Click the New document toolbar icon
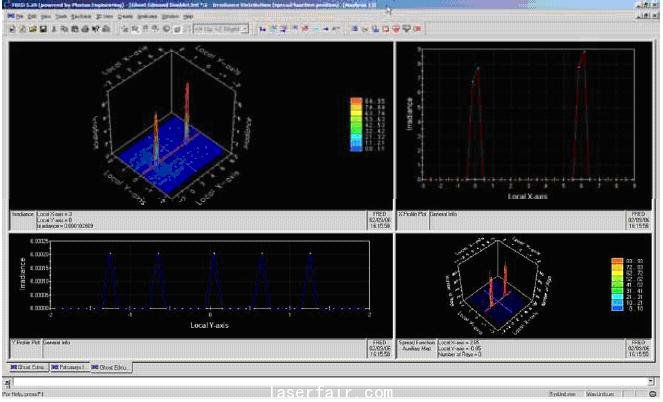The width and height of the screenshot is (663, 402). point(13,29)
